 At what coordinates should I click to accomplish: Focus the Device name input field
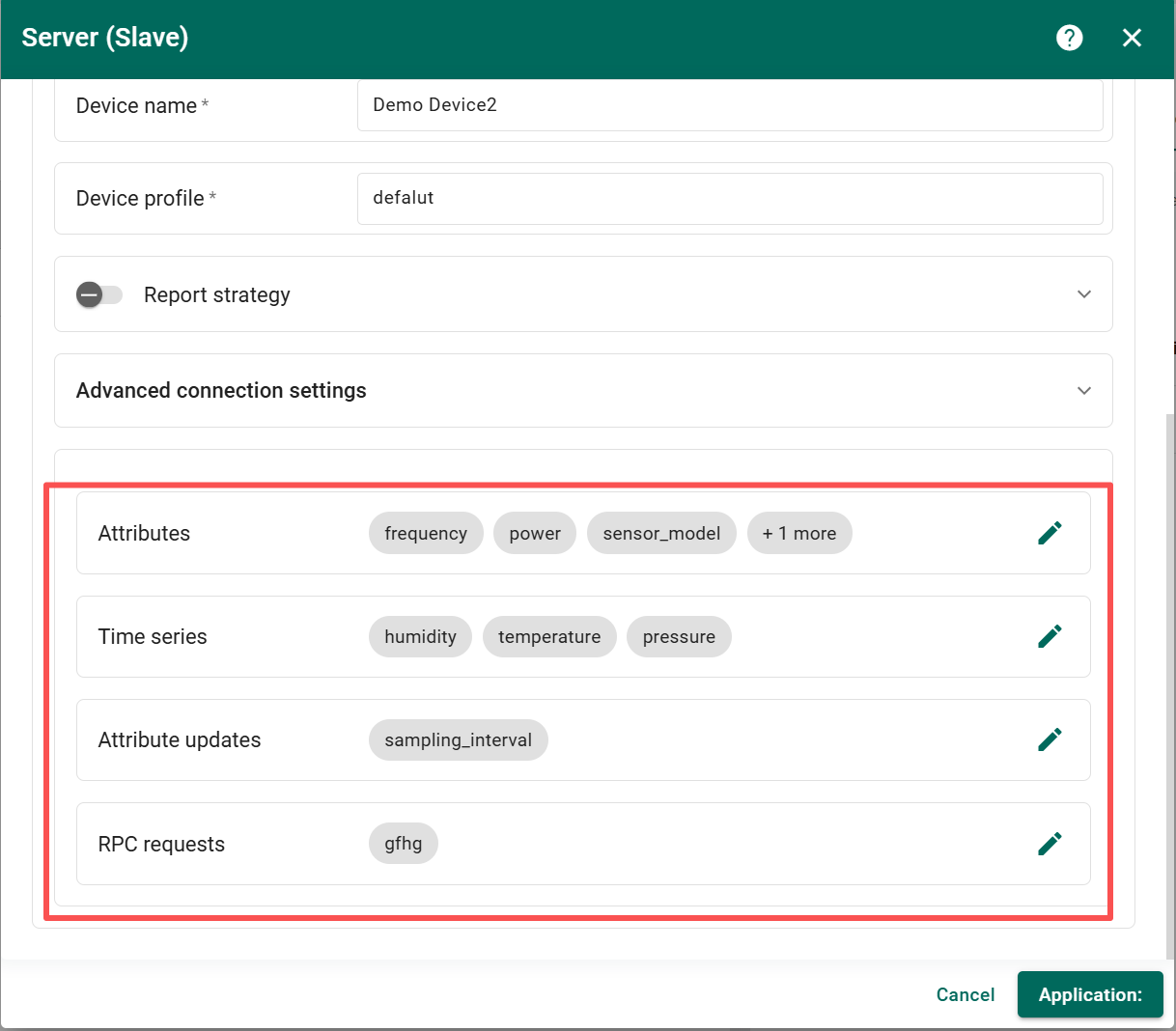click(729, 105)
